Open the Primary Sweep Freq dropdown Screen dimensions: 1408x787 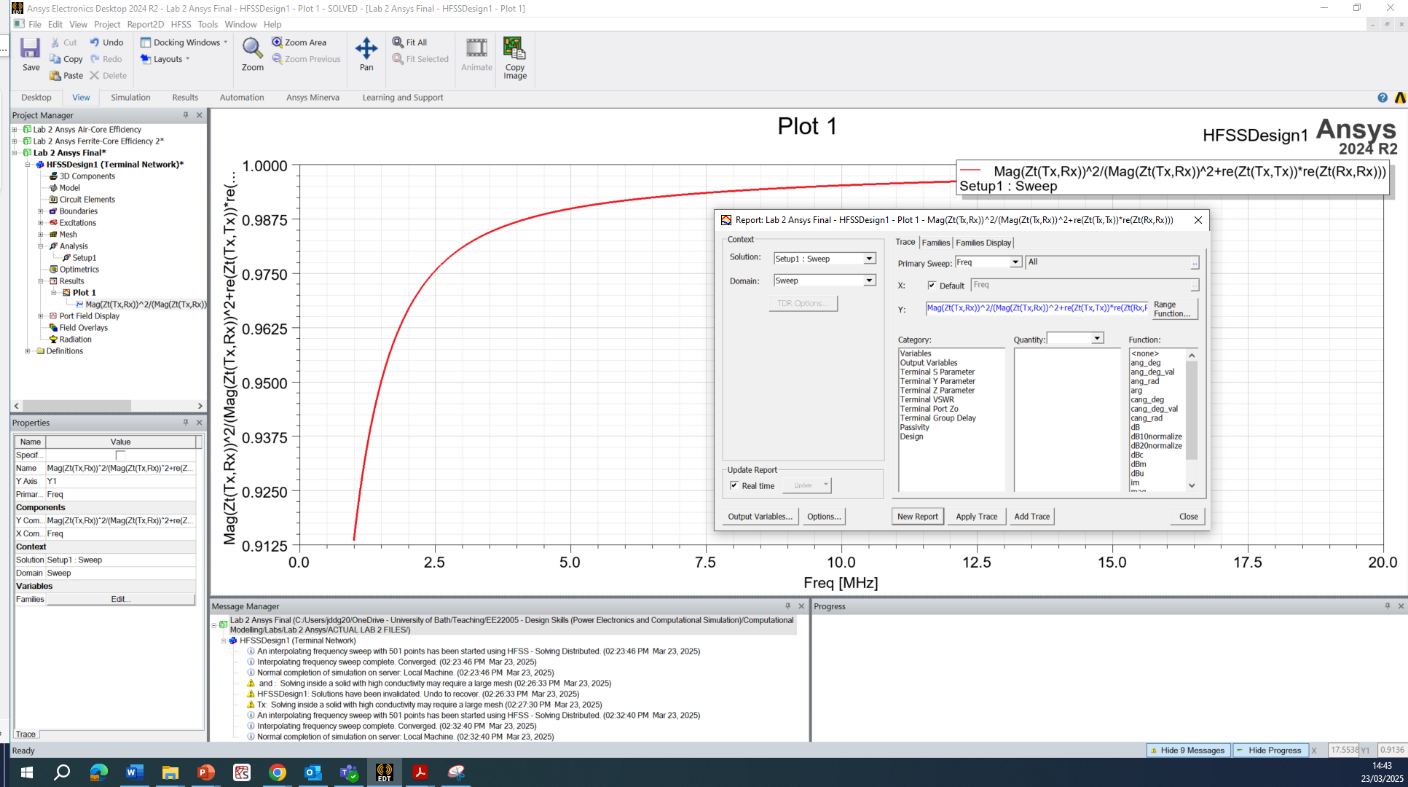(1016, 262)
